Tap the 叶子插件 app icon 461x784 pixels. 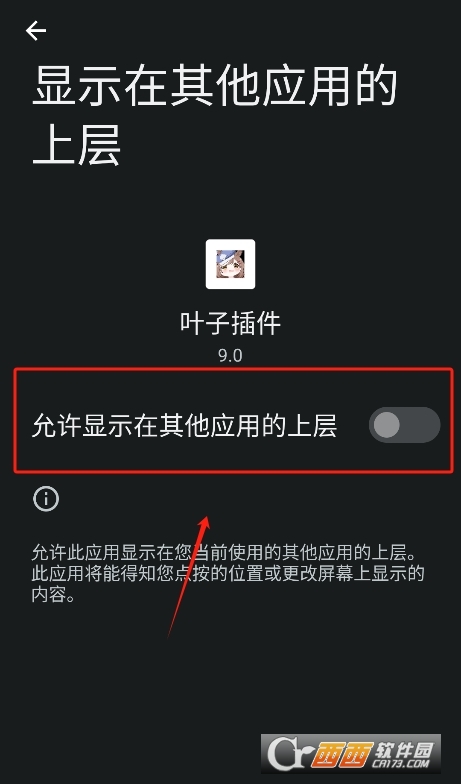tap(230, 264)
